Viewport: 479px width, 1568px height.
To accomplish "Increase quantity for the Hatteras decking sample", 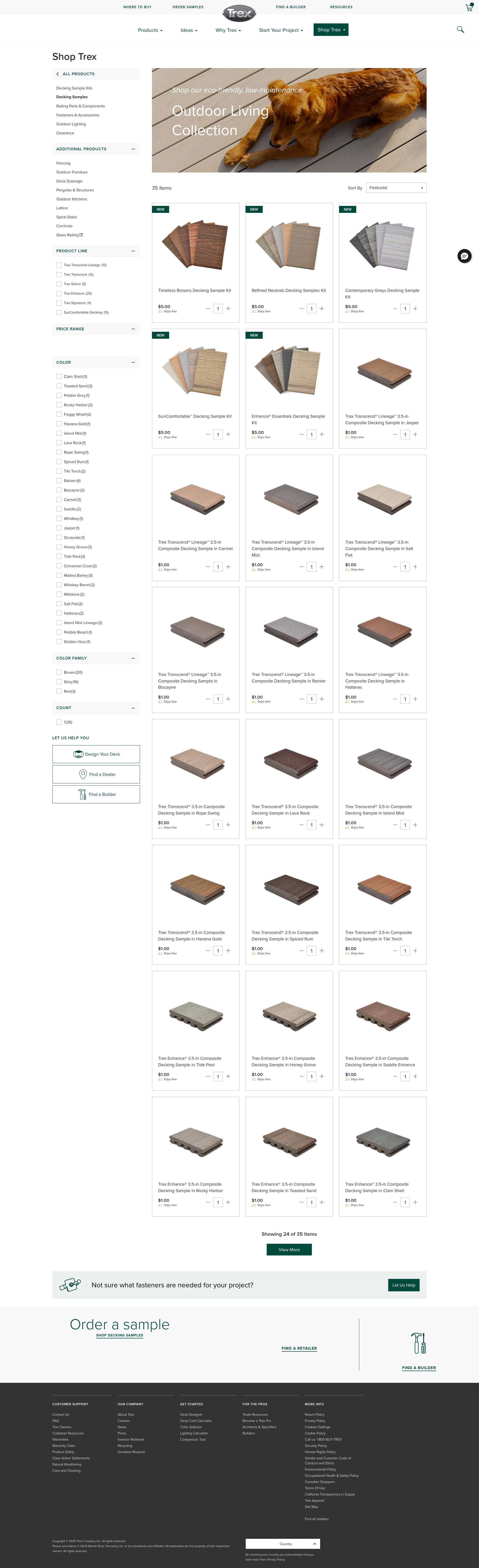I will coord(415,699).
